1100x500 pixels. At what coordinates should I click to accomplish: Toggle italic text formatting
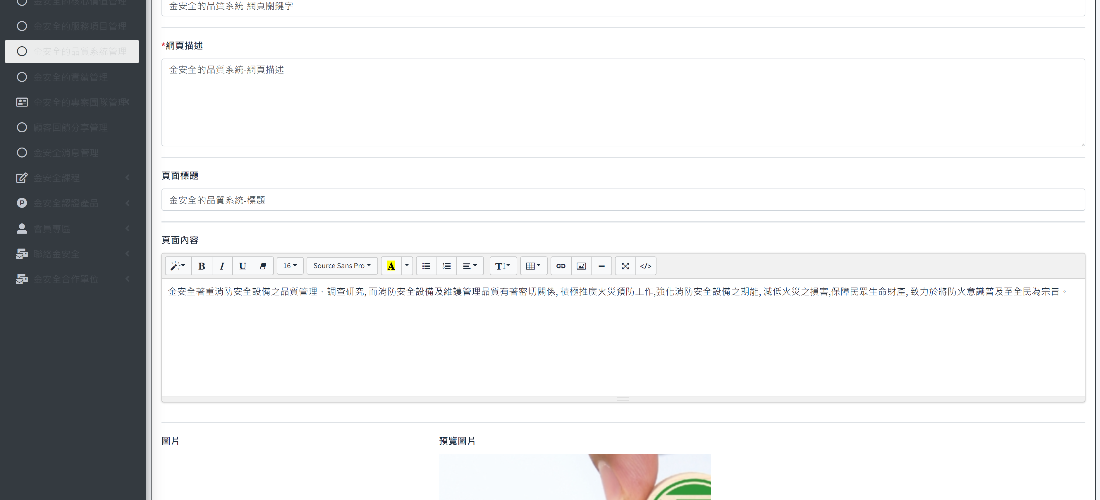coord(221,266)
